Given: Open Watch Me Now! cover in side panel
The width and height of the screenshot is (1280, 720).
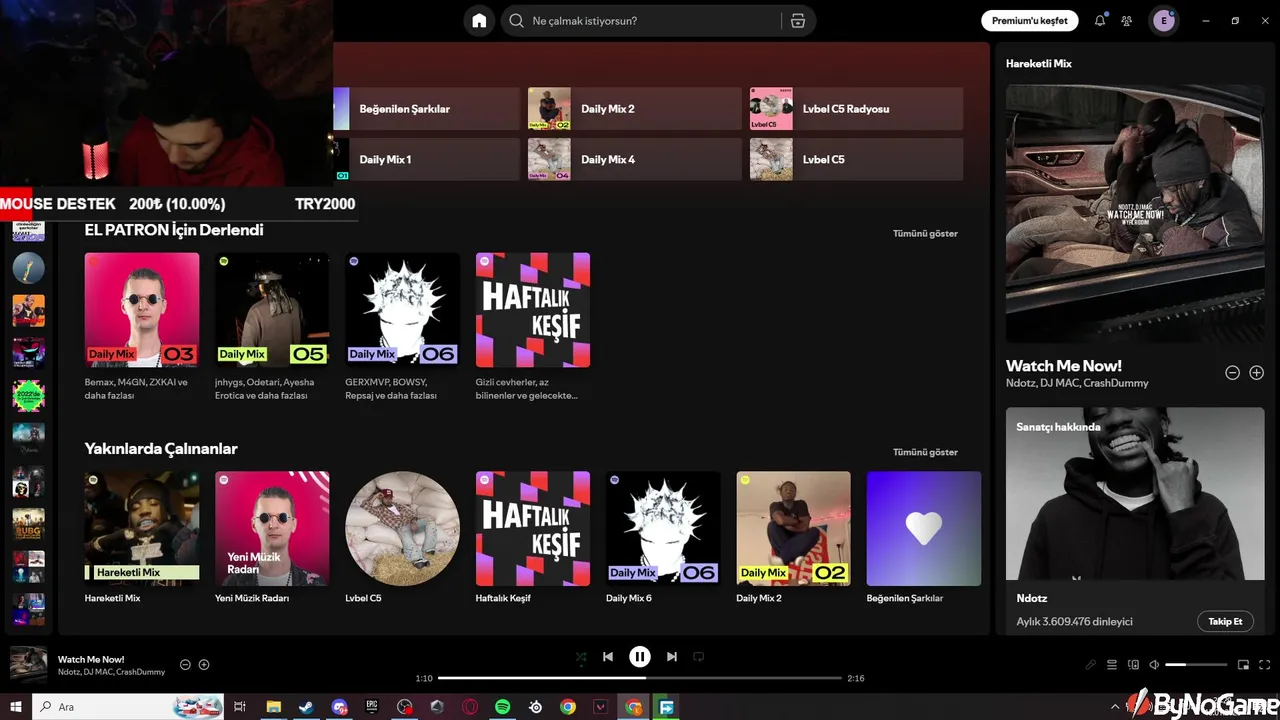Looking at the screenshot, I should pyautogui.click(x=1135, y=213).
